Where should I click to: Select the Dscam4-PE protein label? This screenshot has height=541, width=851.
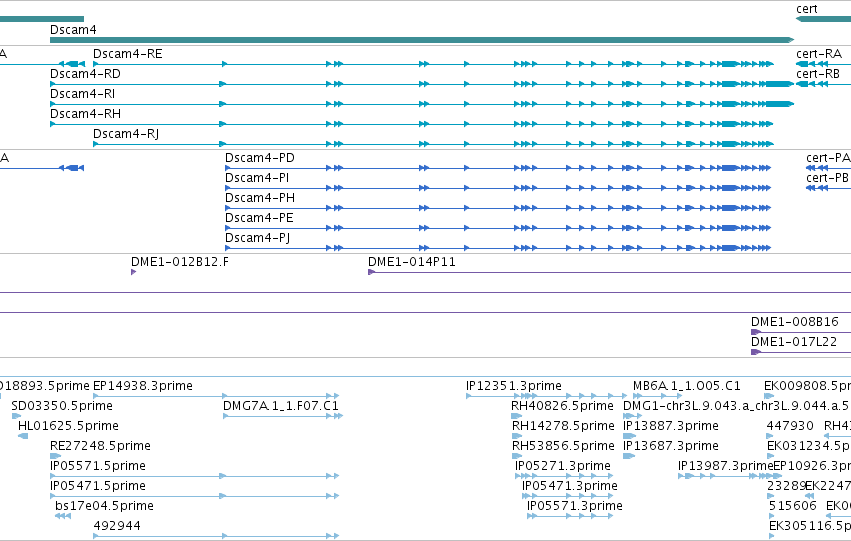click(259, 218)
